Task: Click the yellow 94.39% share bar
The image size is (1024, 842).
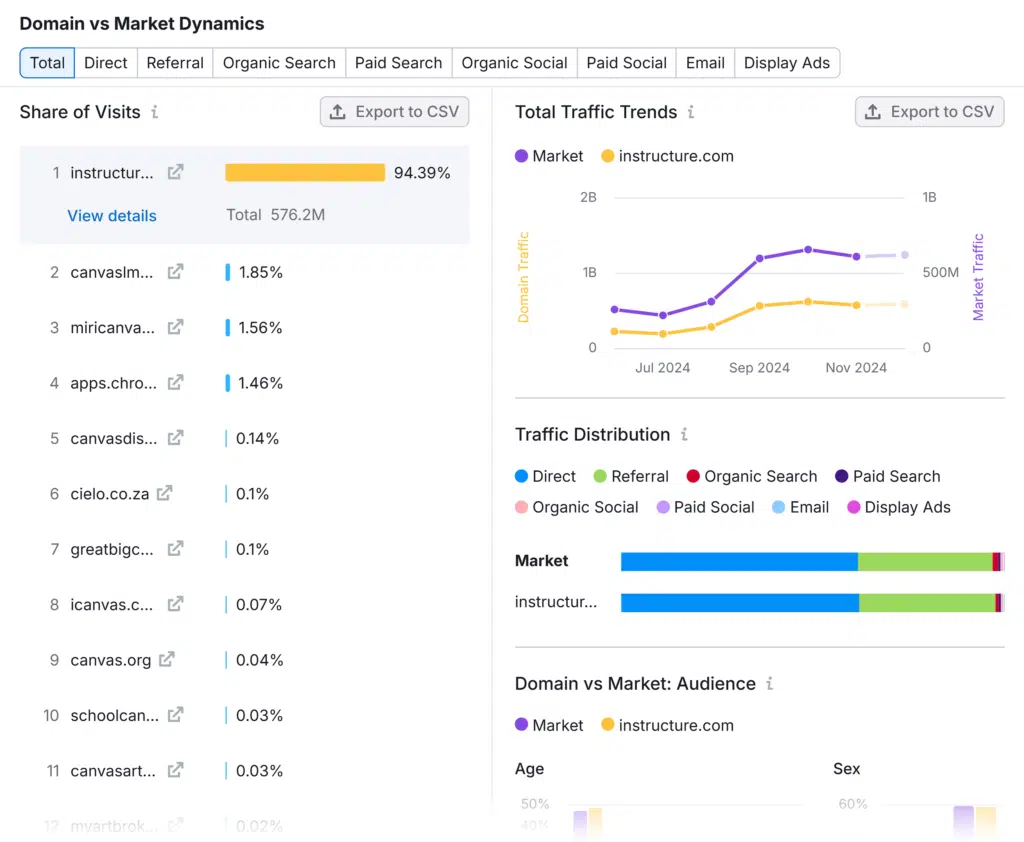Action: [x=305, y=173]
